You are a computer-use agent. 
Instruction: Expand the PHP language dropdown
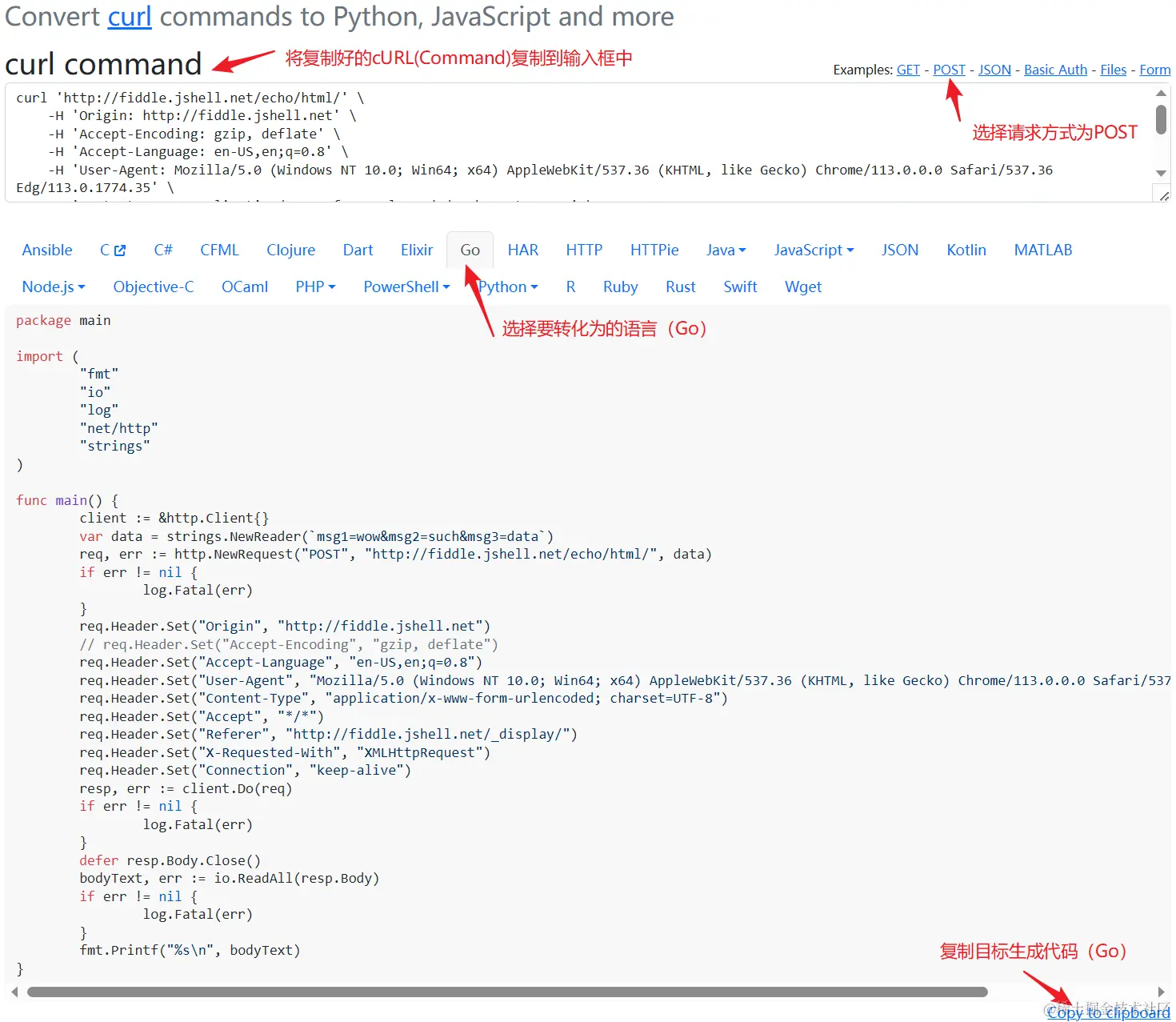click(315, 287)
